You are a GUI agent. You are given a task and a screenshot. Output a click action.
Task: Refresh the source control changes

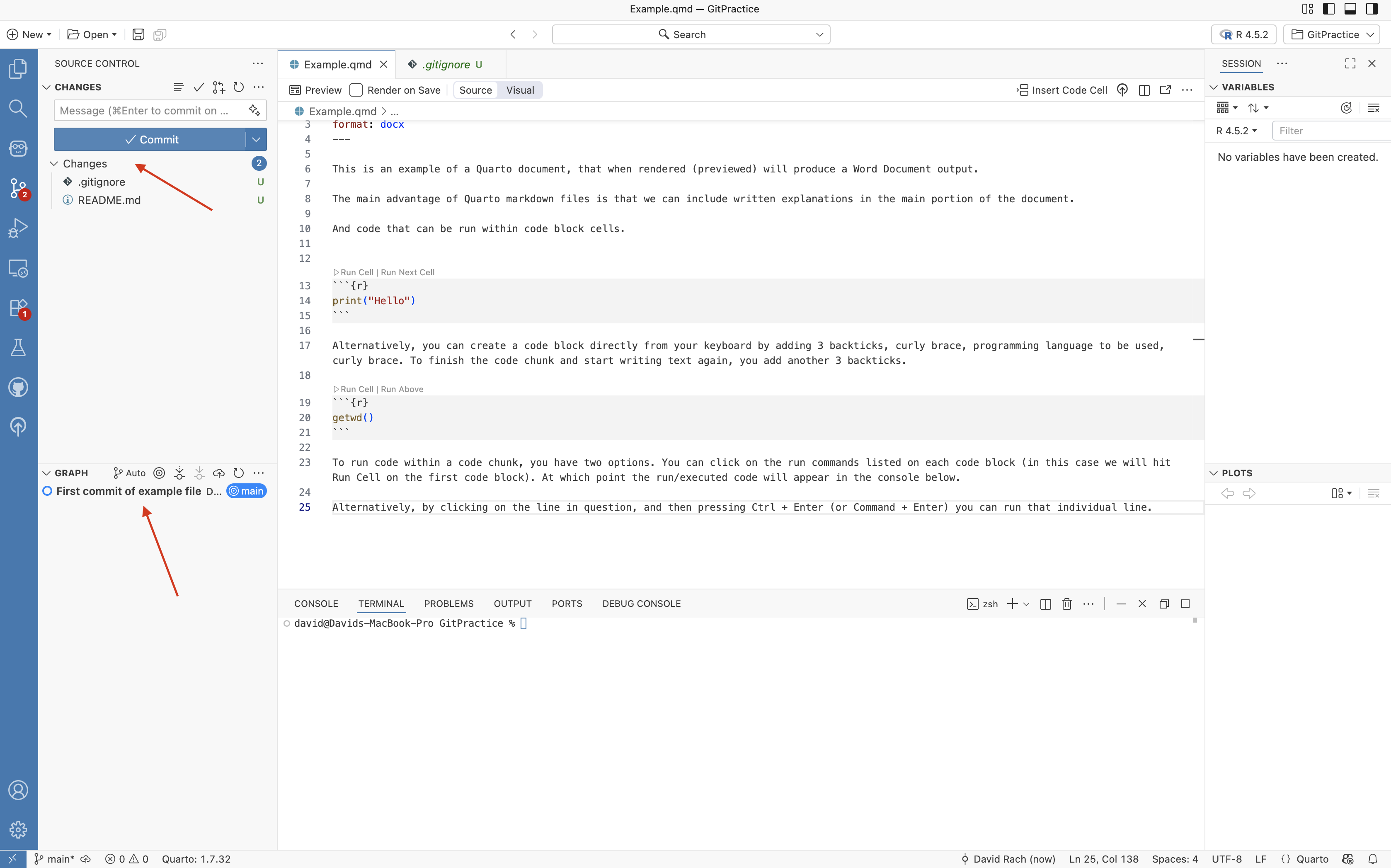[239, 87]
